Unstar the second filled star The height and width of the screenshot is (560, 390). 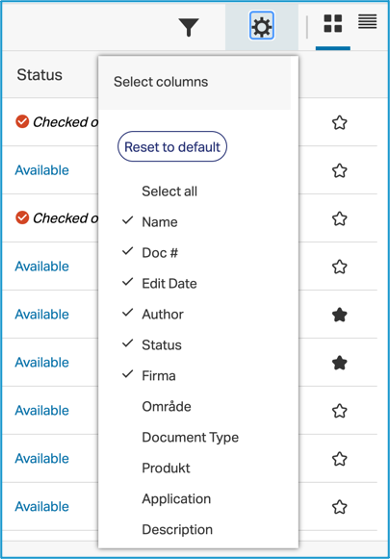339,363
